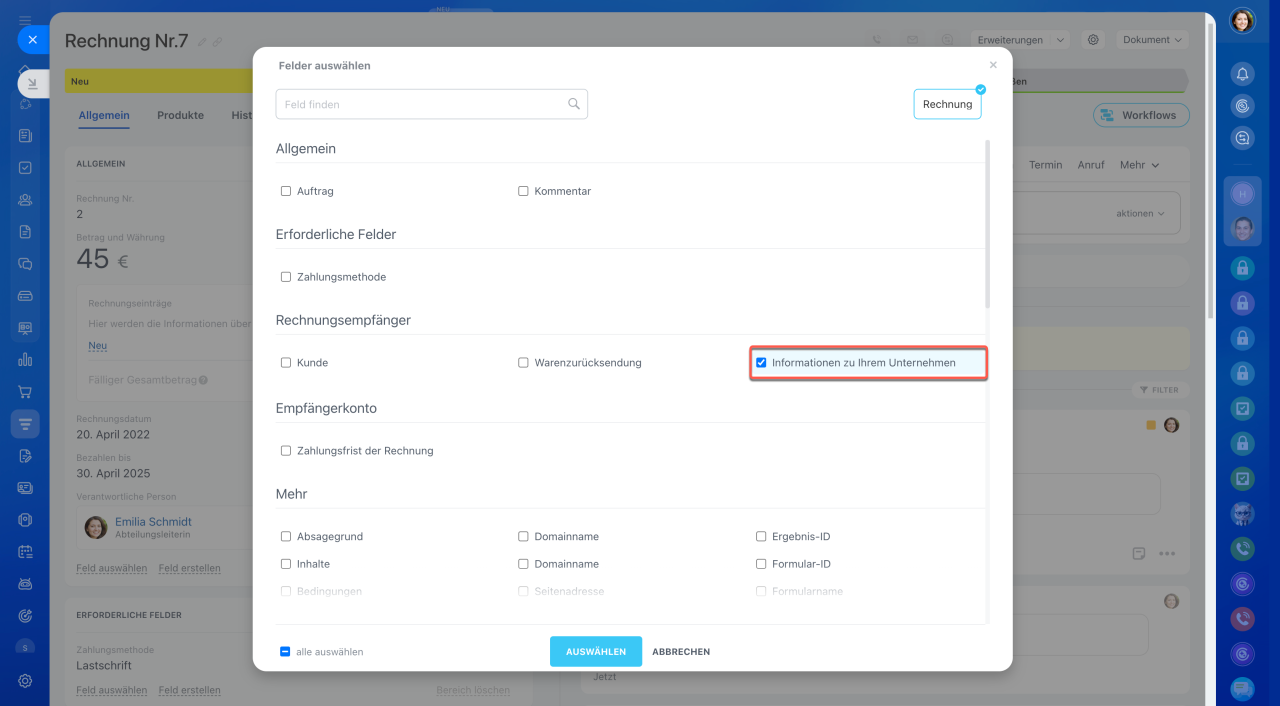Select the Rechnung category filter button
The width and height of the screenshot is (1280, 706).
947,104
